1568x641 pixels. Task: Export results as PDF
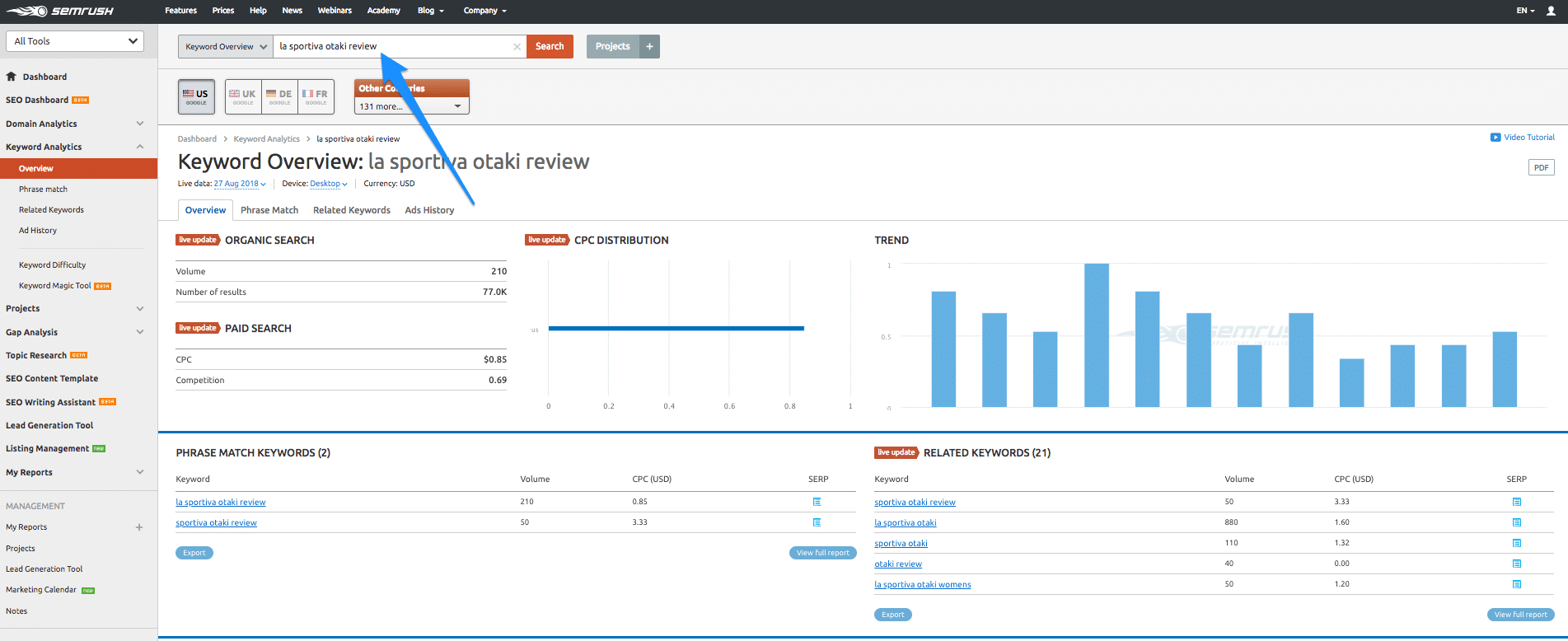[x=1541, y=167]
